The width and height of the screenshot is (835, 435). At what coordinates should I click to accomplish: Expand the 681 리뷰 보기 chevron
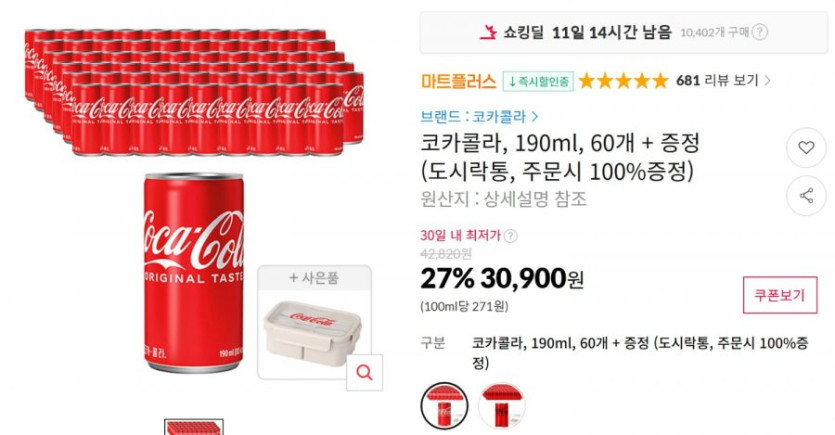pos(767,81)
